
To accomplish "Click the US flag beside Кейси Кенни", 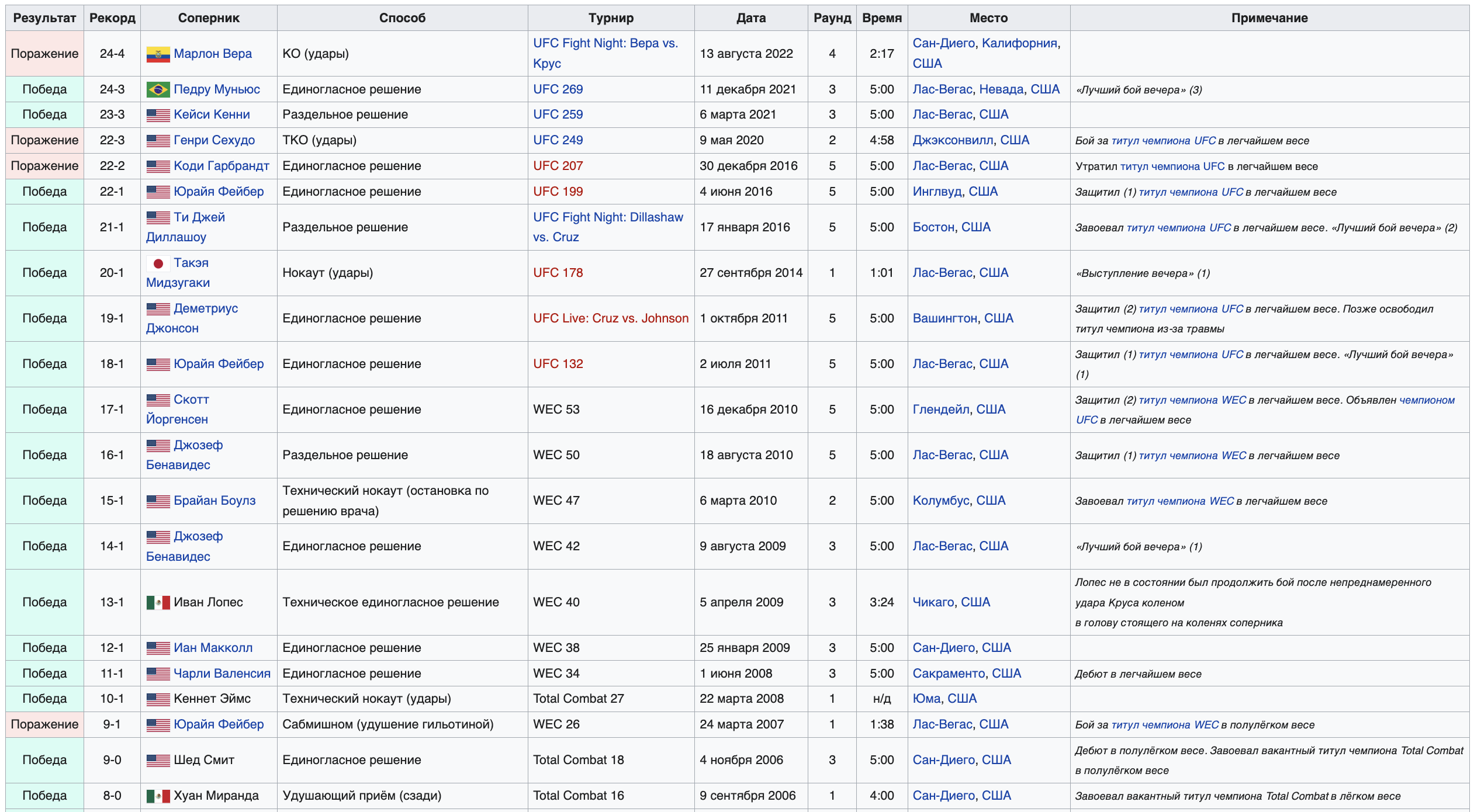I will (x=158, y=115).
